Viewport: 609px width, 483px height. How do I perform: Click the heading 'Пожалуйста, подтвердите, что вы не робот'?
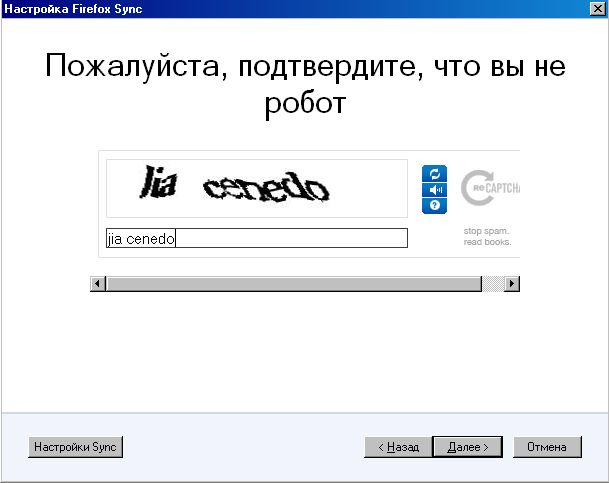305,84
